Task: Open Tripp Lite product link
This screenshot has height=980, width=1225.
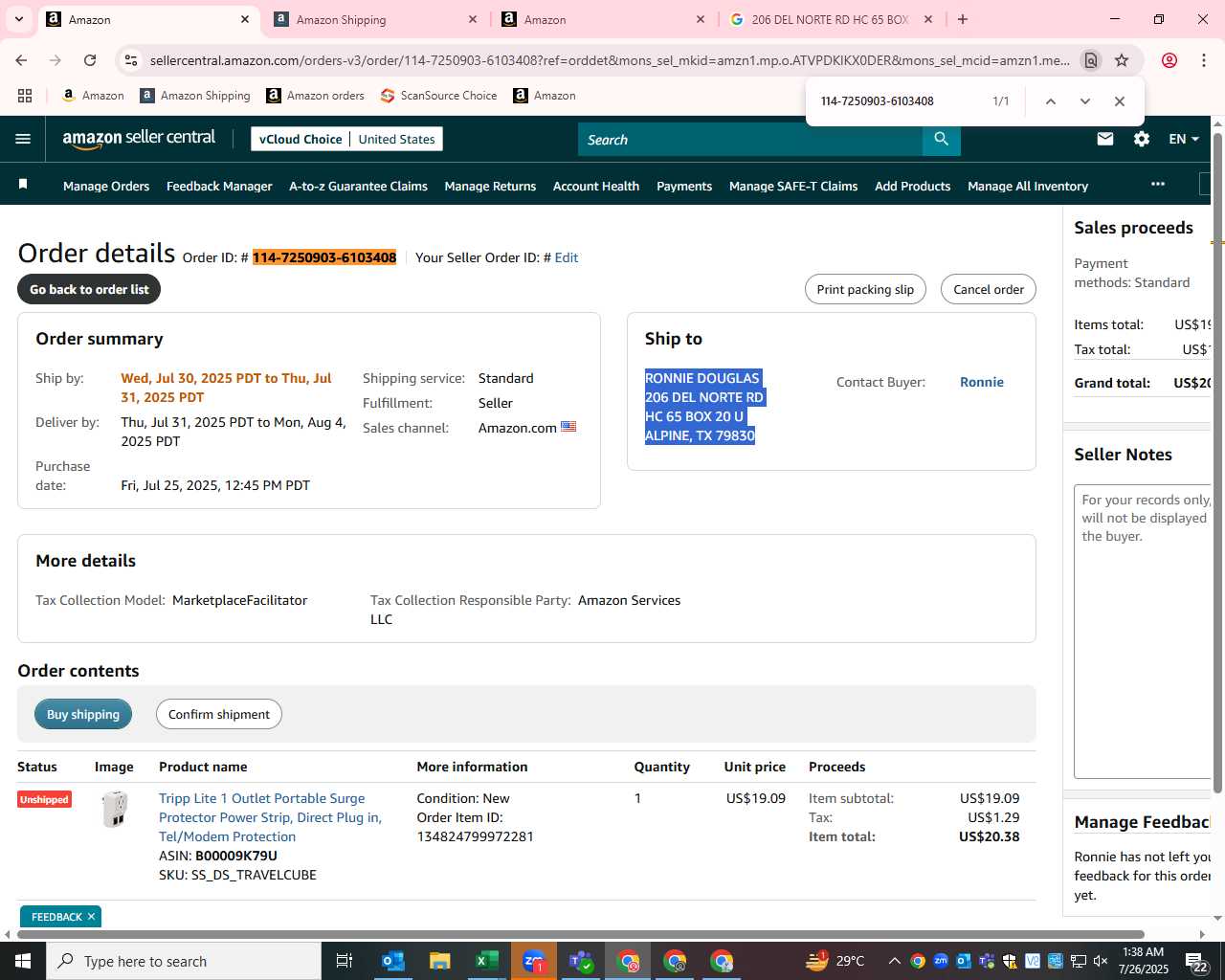Action: (270, 817)
